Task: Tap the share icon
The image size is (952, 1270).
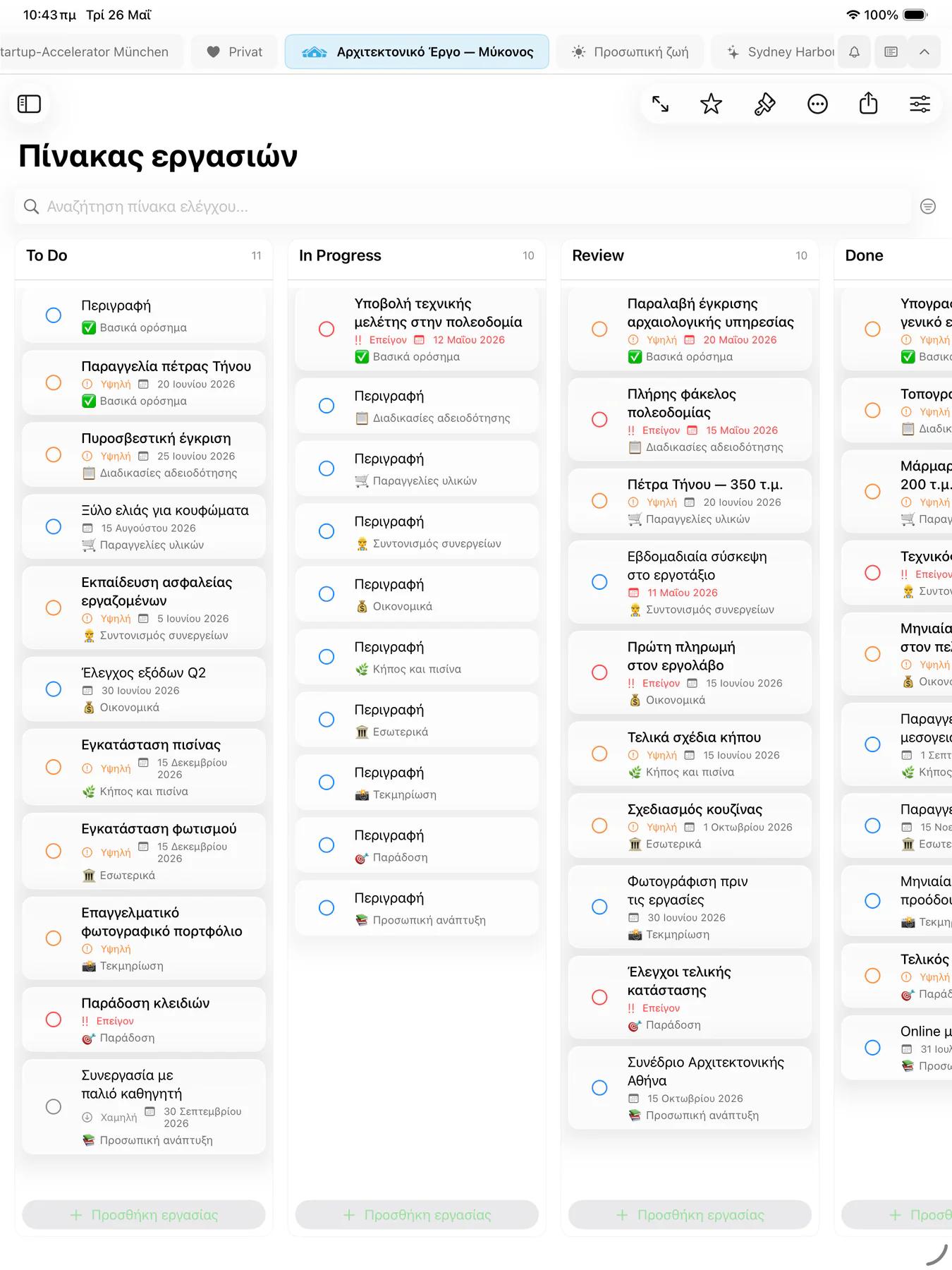Action: click(x=869, y=104)
